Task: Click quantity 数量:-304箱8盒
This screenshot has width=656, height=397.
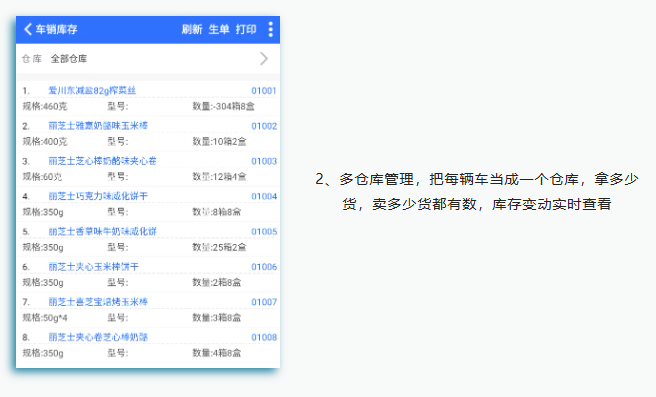Action: pyautogui.click(x=223, y=106)
